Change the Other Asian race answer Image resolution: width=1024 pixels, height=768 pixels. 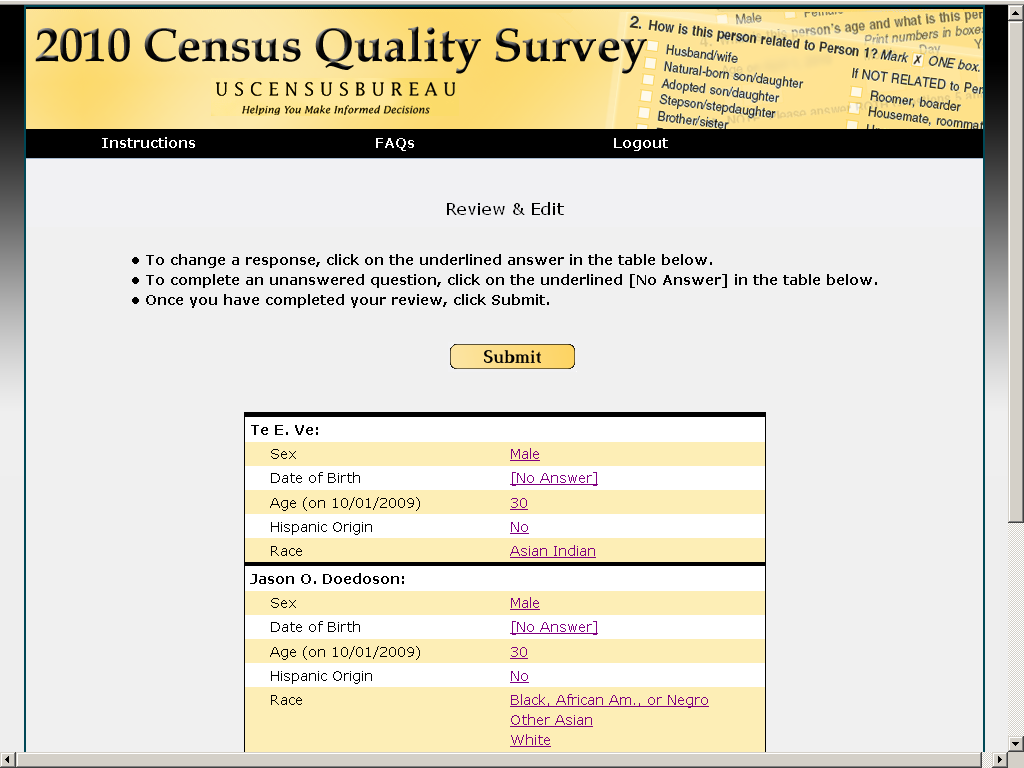551,720
